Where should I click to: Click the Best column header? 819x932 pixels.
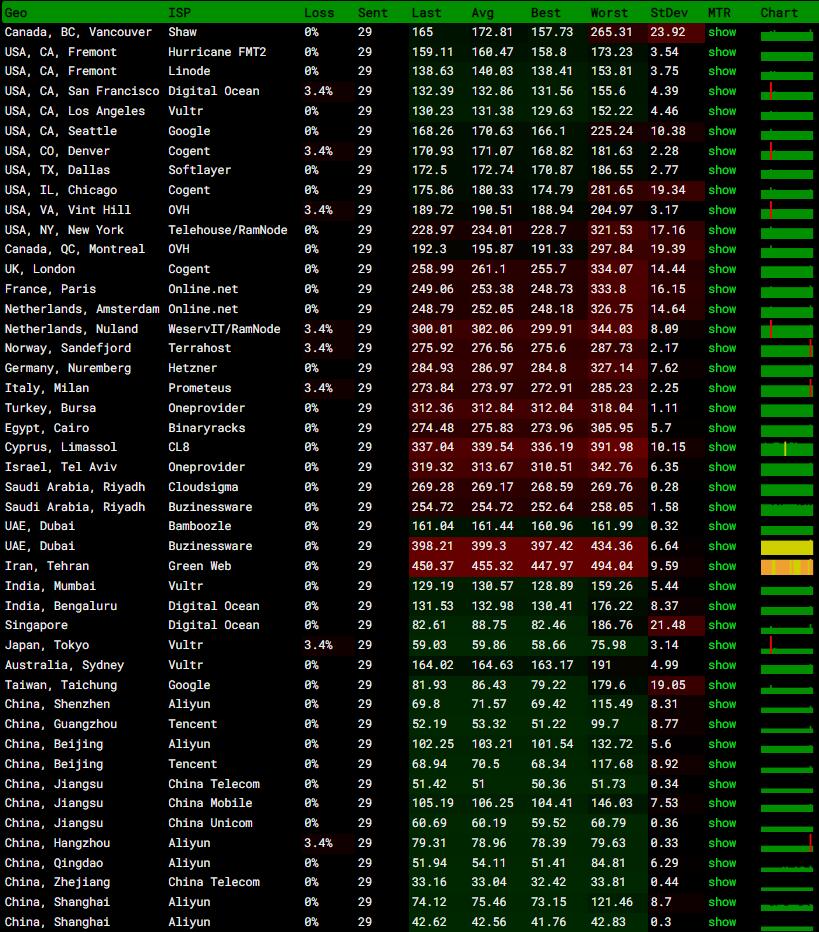pos(546,12)
